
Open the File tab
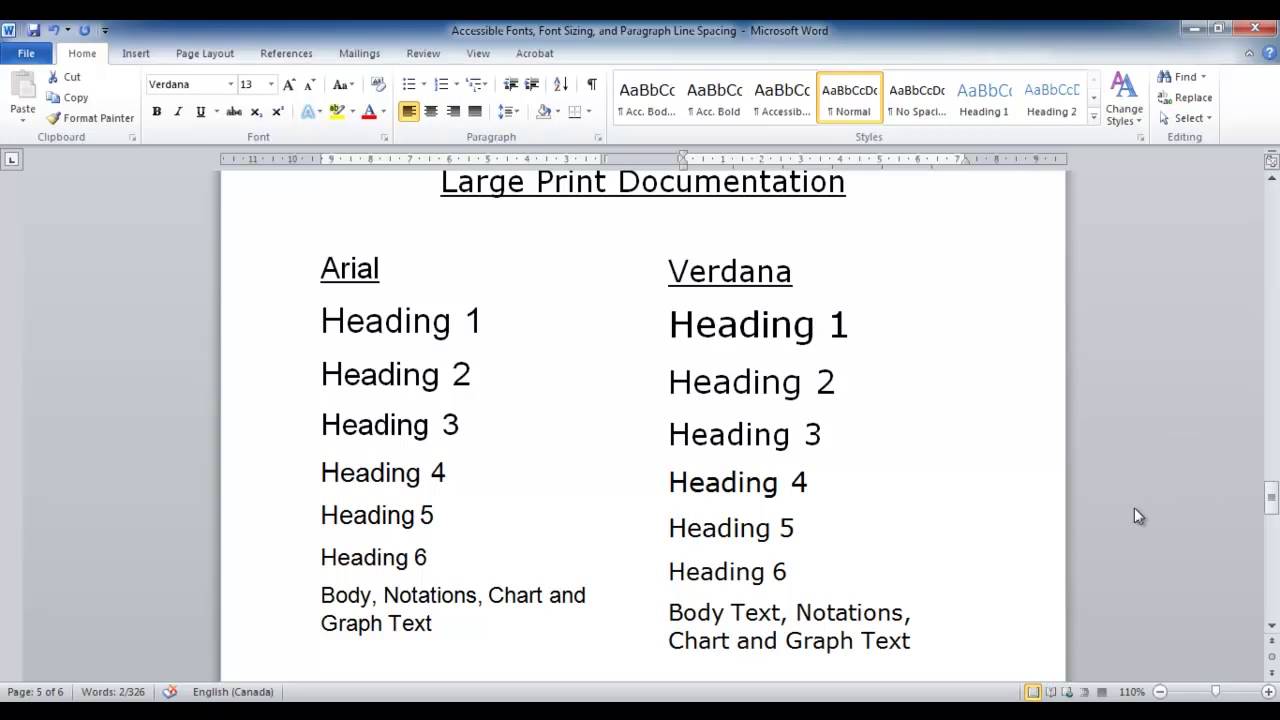point(26,53)
